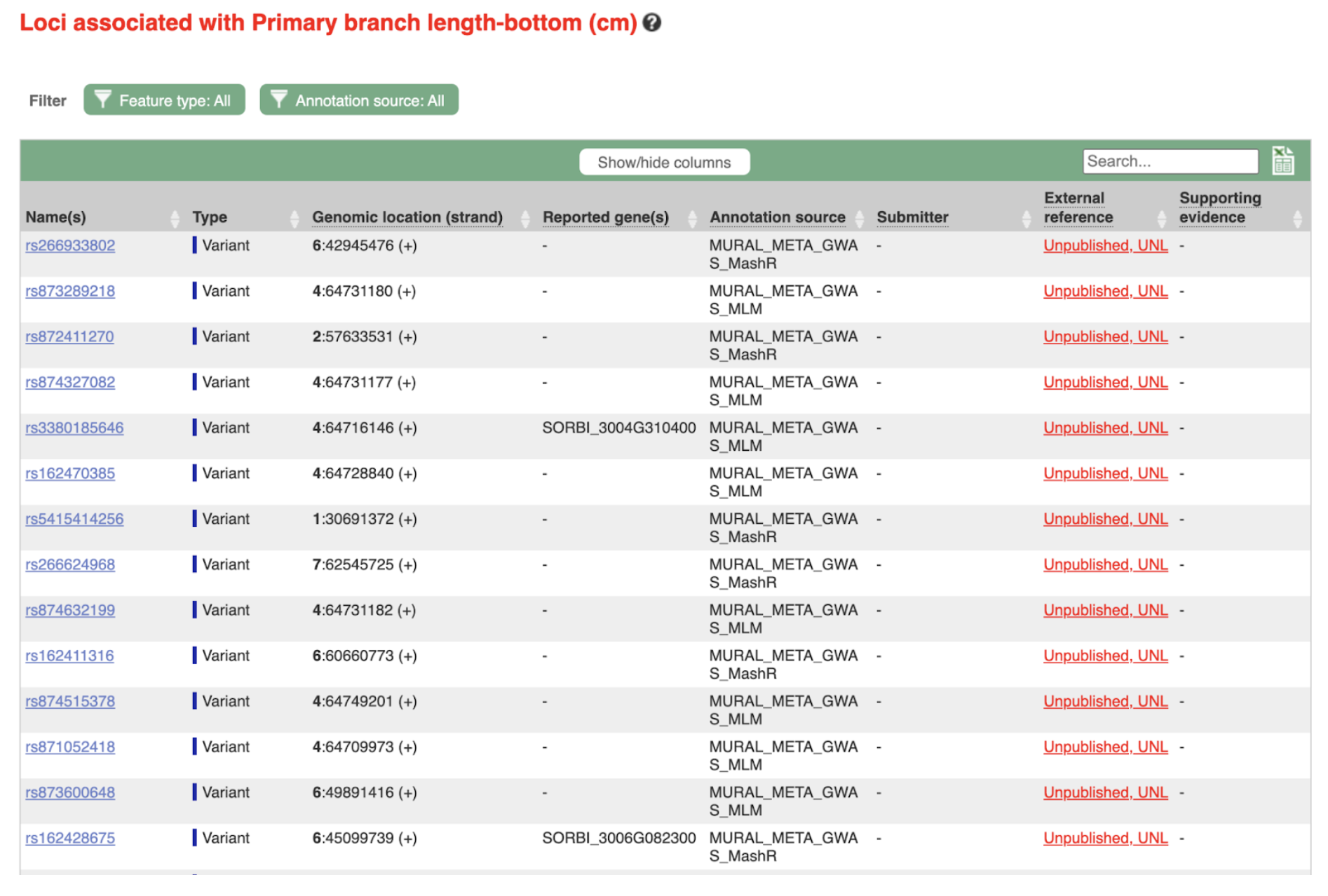Open Unpublished, UNL link for rs873289218
The height and width of the screenshot is (896, 1328).
tap(1106, 291)
